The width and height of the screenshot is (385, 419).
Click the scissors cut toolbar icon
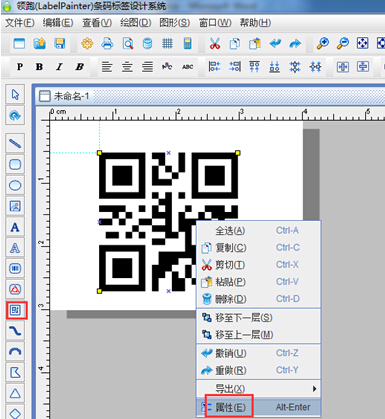[215, 44]
